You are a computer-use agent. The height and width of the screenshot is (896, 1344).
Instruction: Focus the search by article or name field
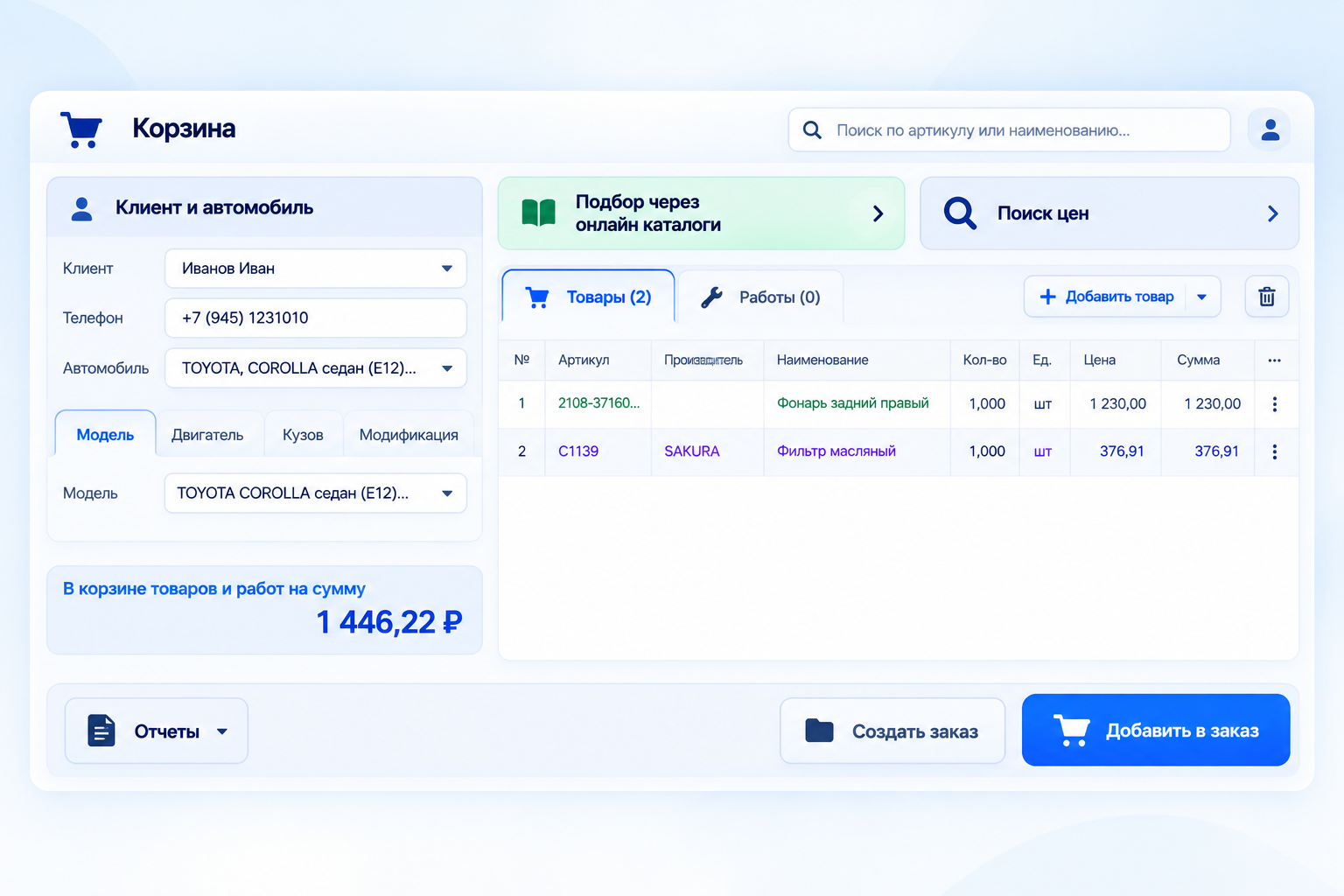(x=1009, y=130)
